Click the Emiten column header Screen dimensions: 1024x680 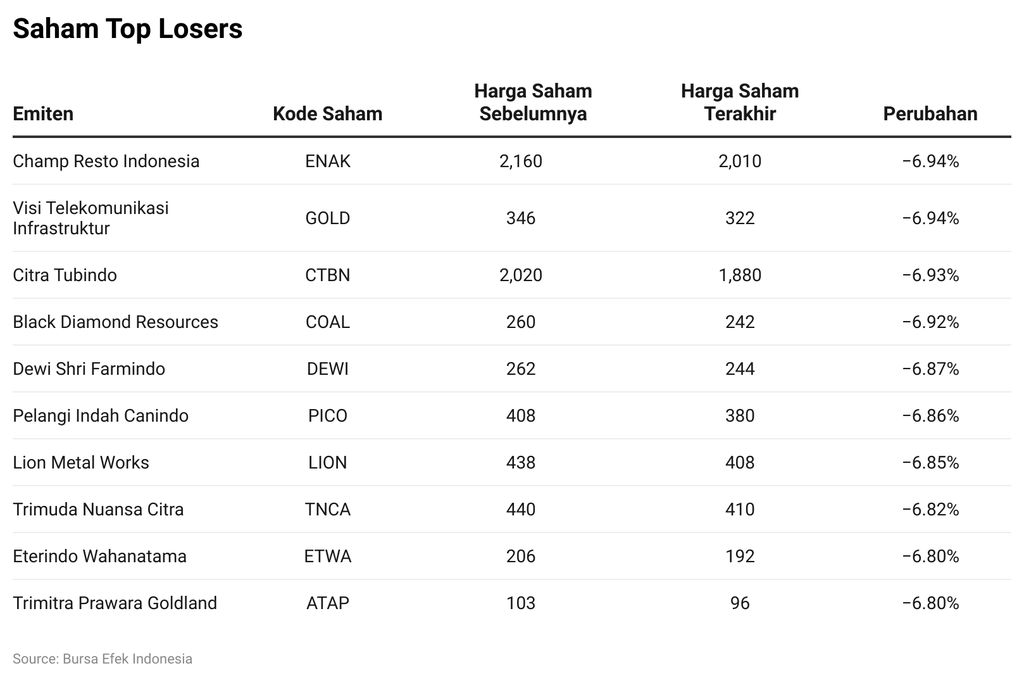tap(43, 114)
